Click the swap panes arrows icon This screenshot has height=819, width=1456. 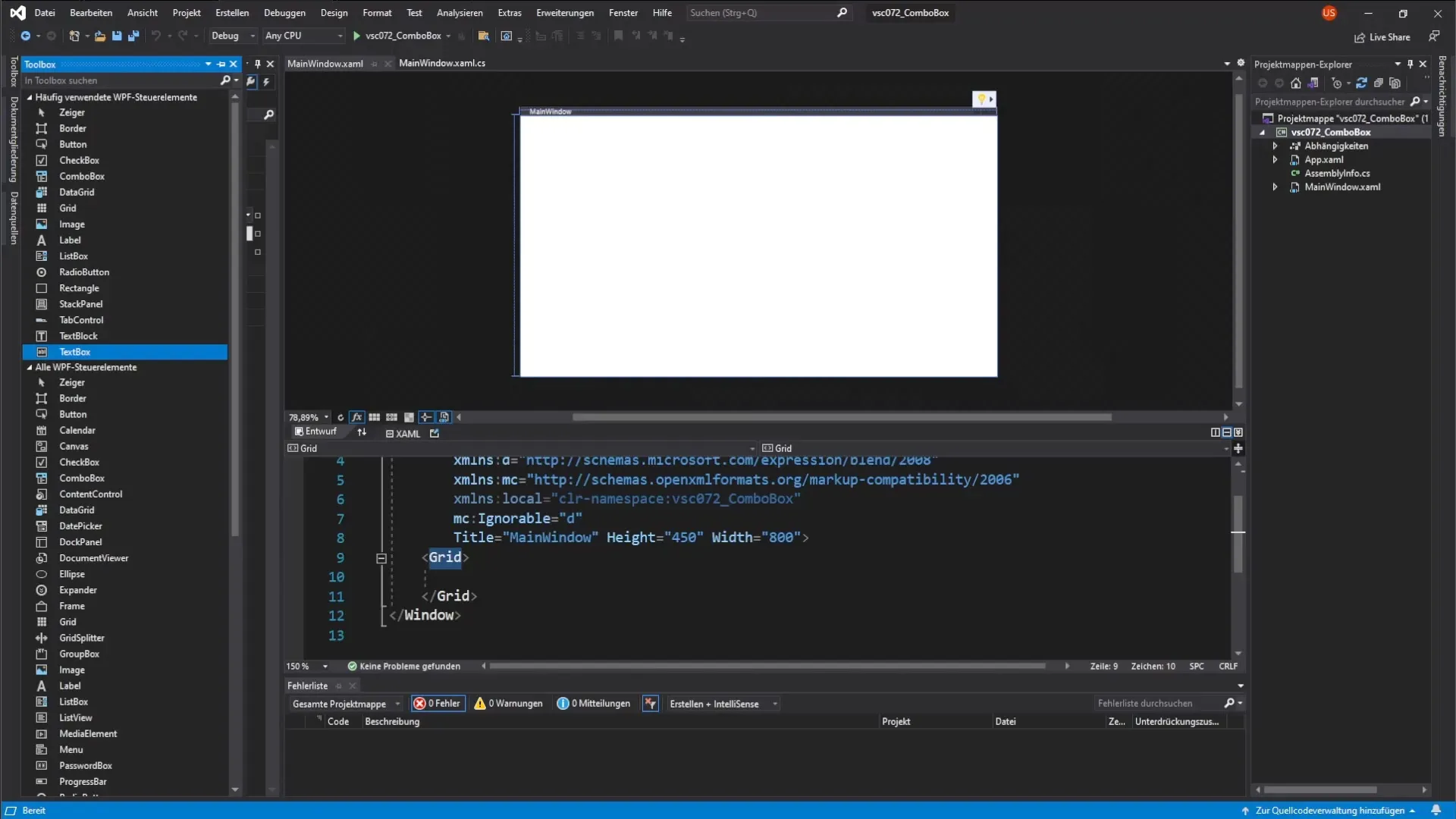(362, 432)
